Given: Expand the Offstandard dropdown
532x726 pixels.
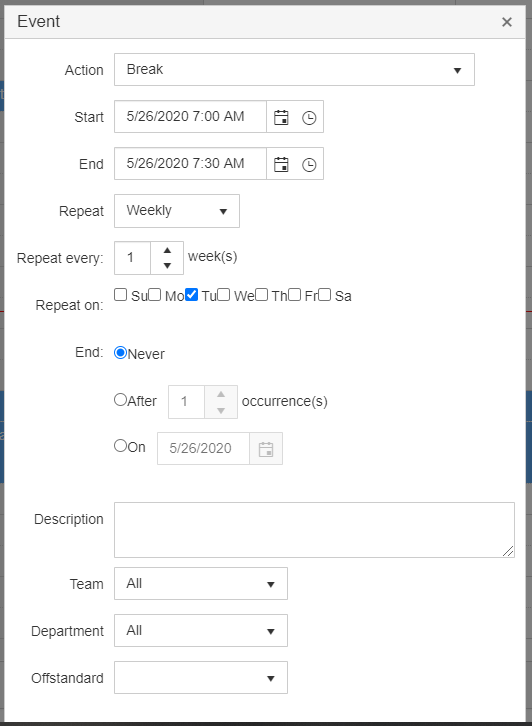Looking at the screenshot, I should click(201, 677).
